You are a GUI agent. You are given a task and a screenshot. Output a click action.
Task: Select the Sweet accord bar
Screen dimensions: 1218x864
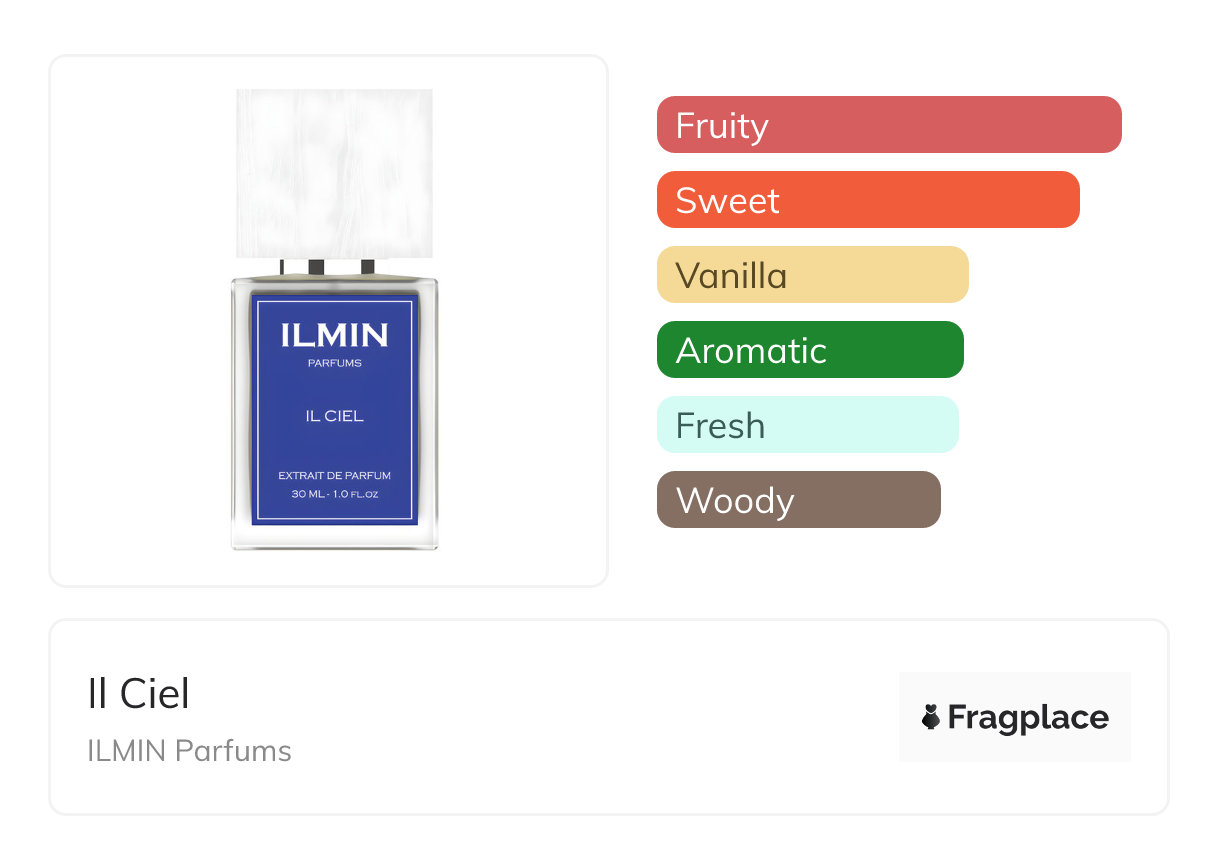pos(867,200)
